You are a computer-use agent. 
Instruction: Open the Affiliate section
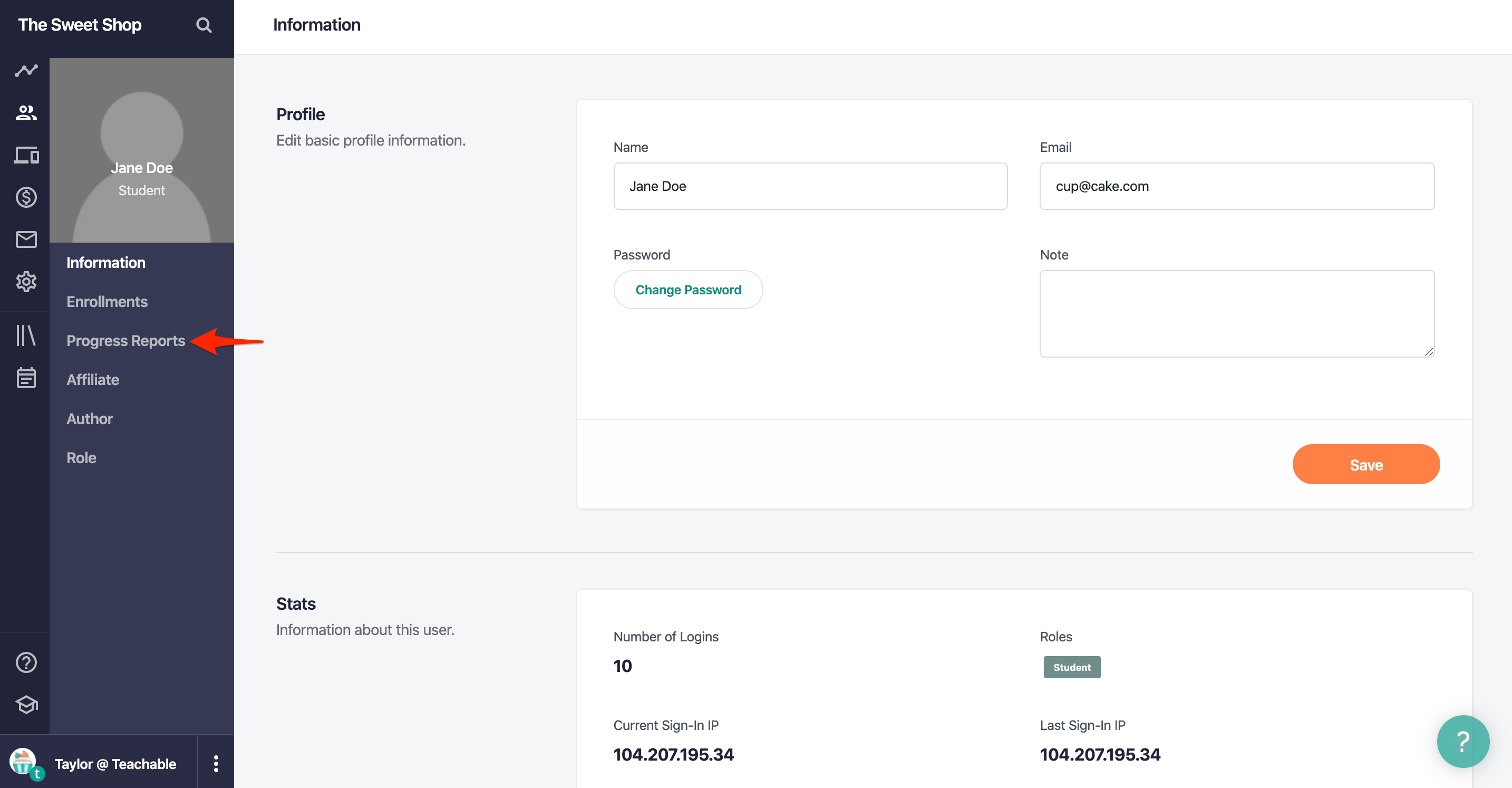(x=93, y=380)
